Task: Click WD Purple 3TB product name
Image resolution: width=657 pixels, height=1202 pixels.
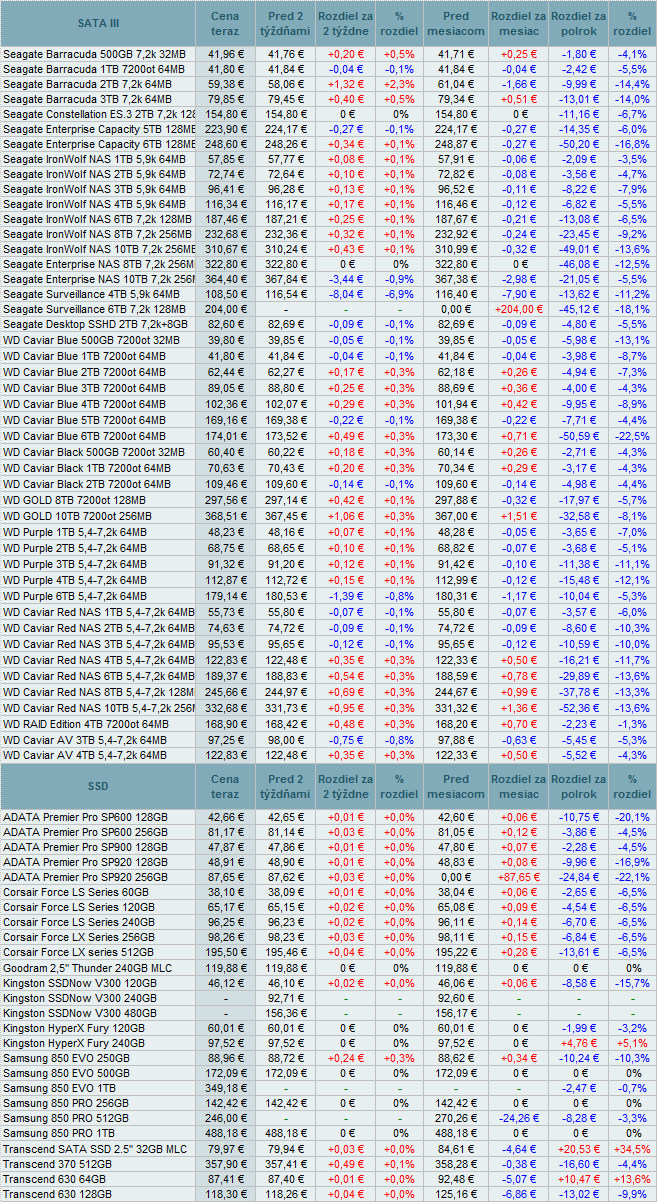Action: coord(75,563)
